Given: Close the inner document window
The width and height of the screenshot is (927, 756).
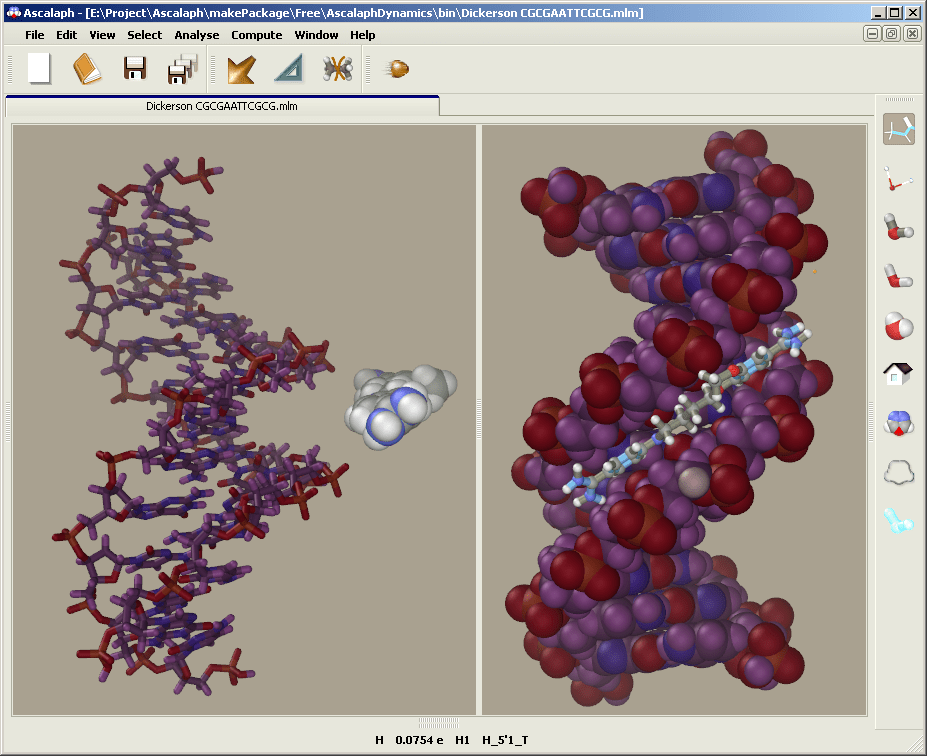Looking at the screenshot, I should 912,34.
